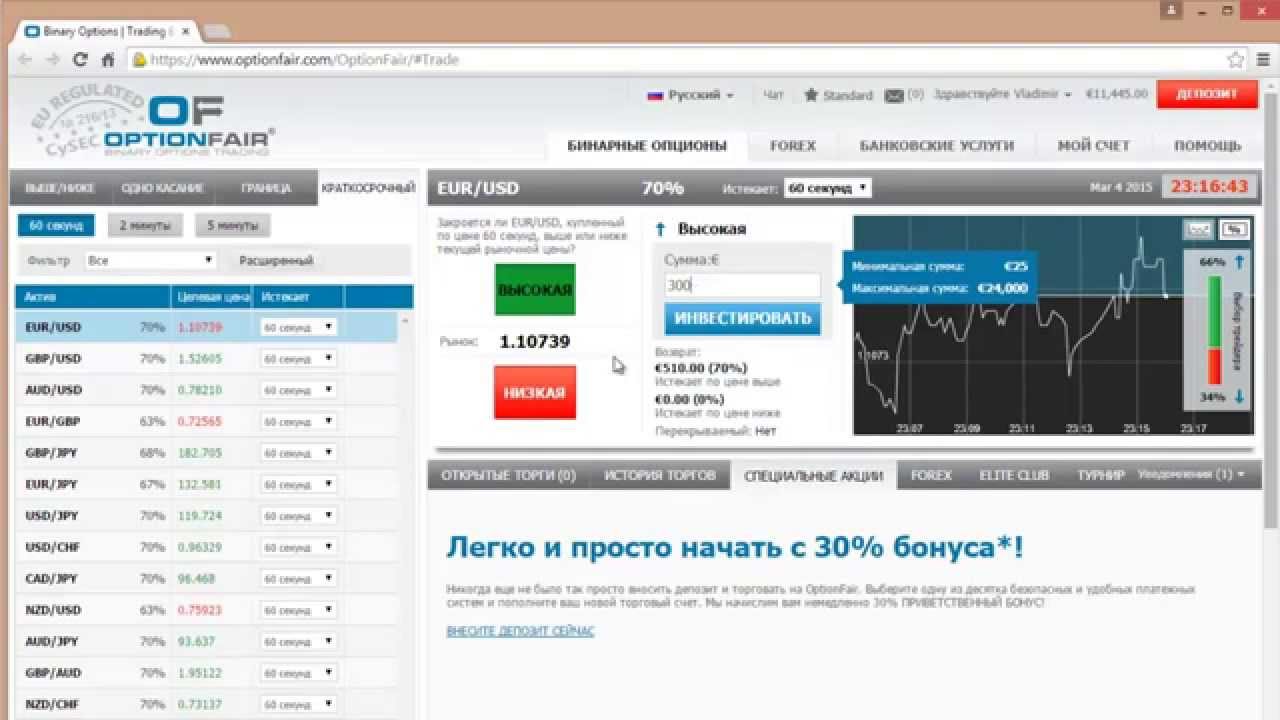Viewport: 1280px width, 720px height.
Task: Open expiry dropdown for EUR/GBP row
Action: tap(299, 422)
